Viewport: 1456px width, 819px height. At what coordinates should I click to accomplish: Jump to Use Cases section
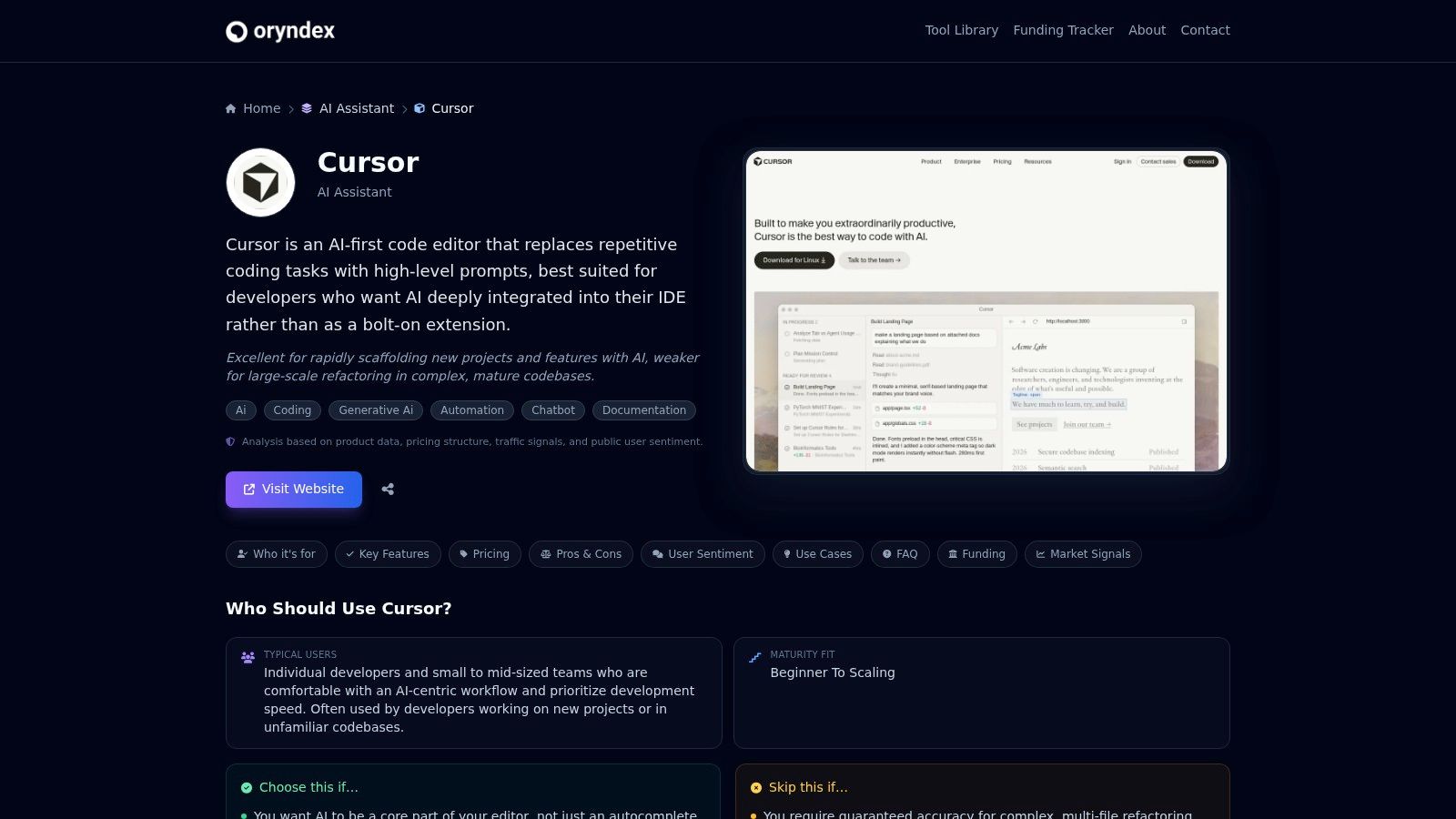pos(818,554)
